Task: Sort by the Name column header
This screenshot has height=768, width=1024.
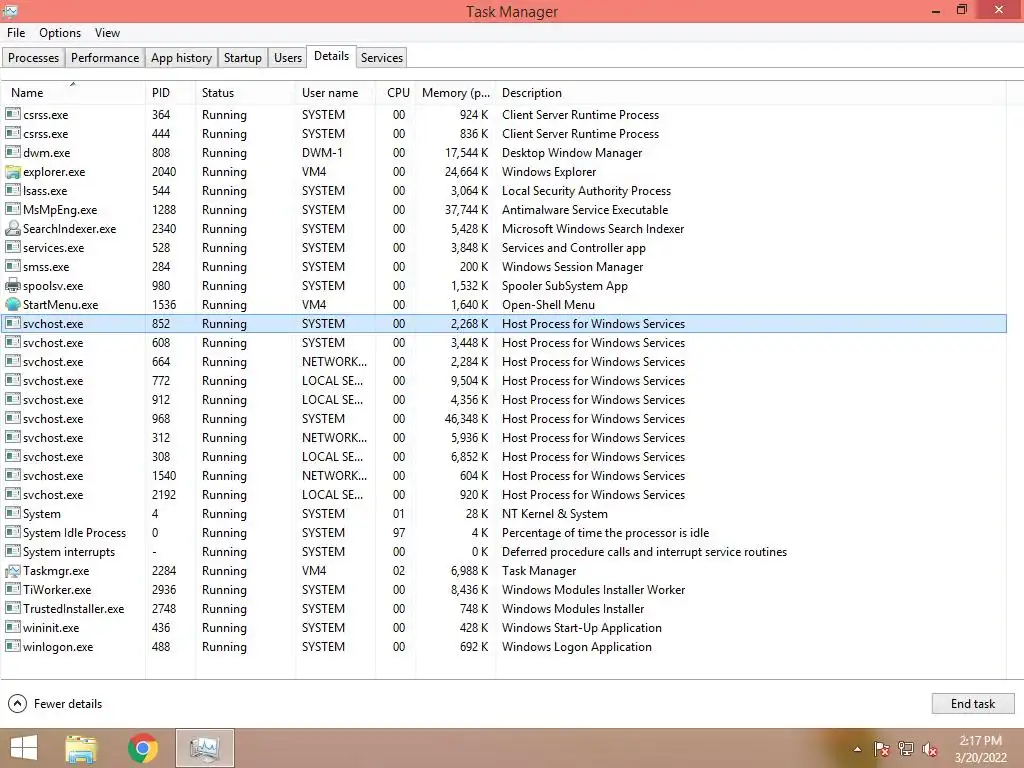Action: (x=73, y=93)
